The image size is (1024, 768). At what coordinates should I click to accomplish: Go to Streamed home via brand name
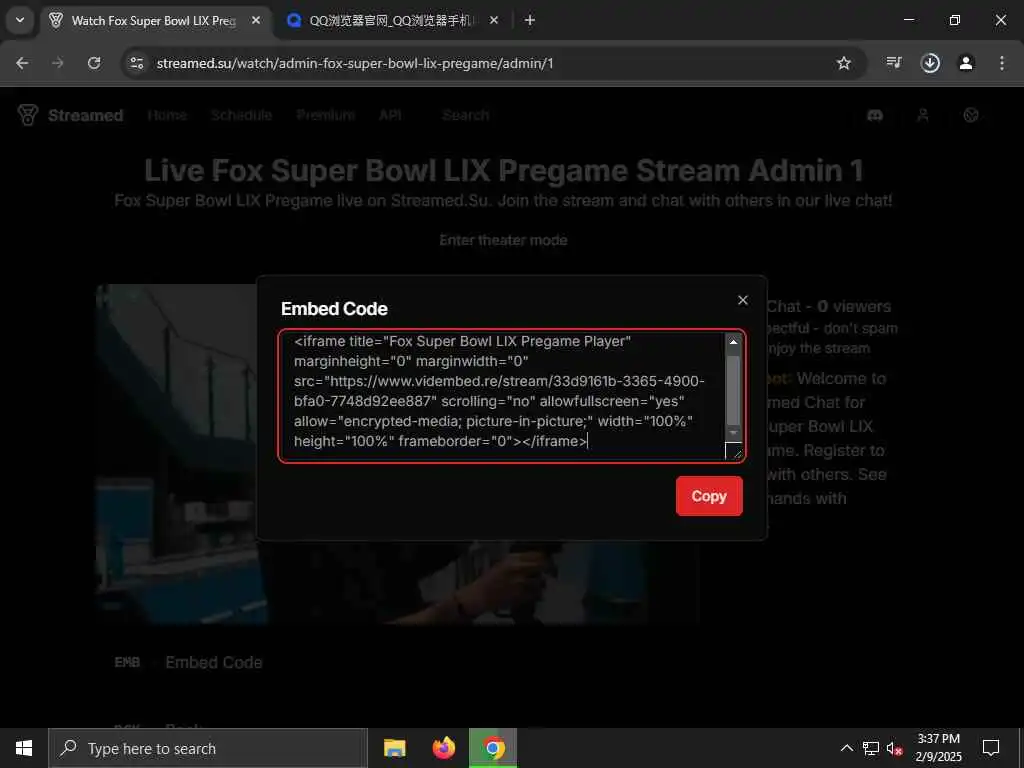[x=86, y=116]
